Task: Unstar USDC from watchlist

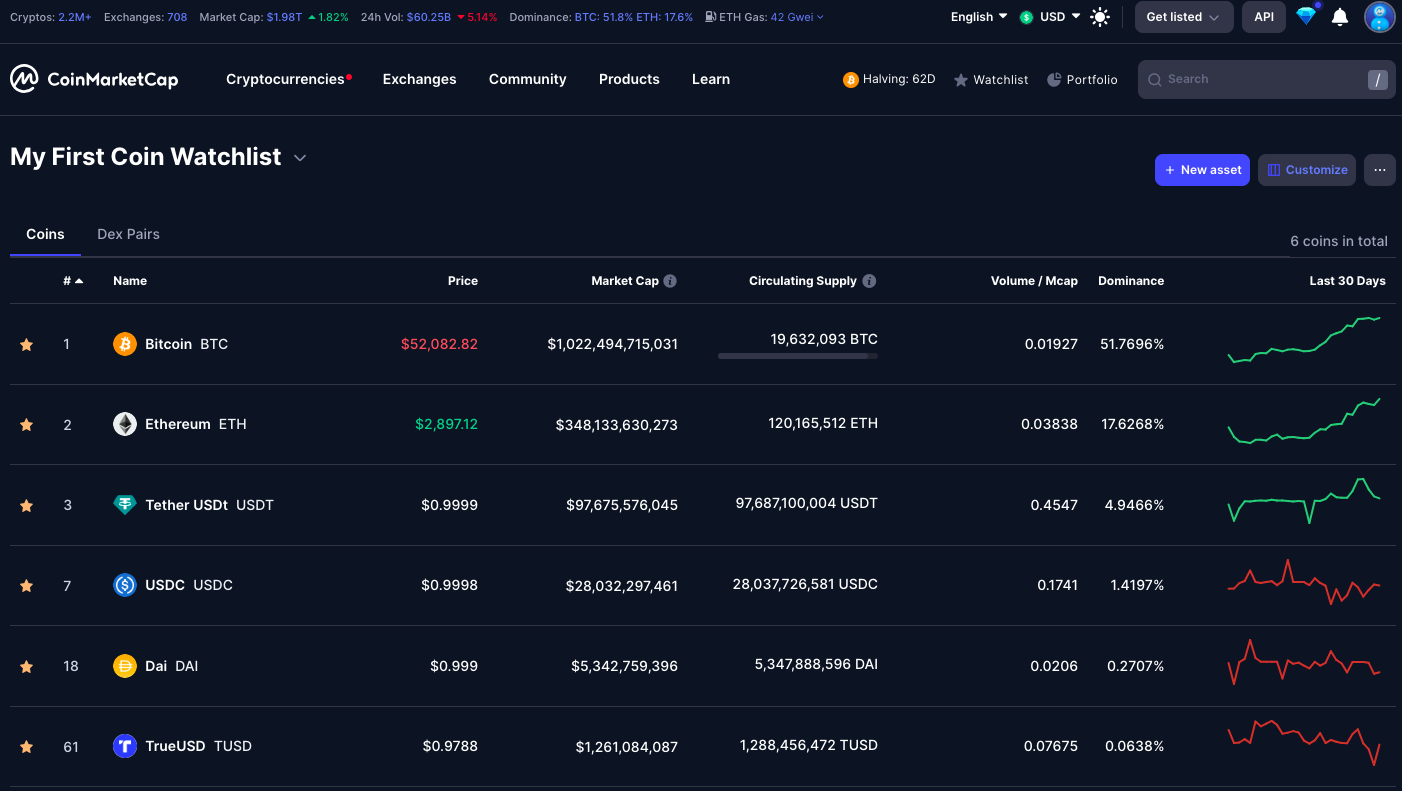Action: coord(26,585)
